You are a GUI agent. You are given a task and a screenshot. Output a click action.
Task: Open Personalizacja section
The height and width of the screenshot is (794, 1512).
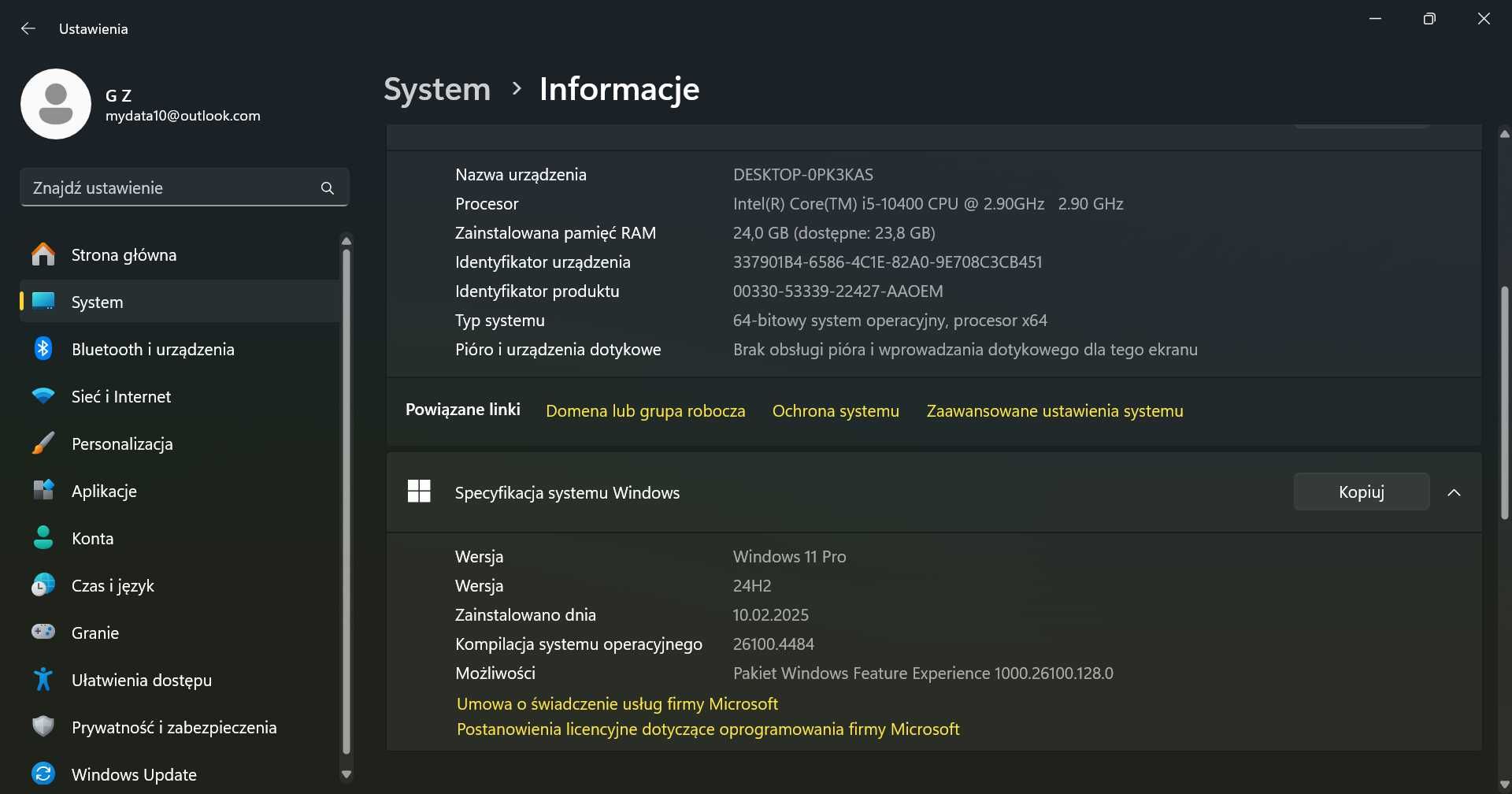pos(180,443)
